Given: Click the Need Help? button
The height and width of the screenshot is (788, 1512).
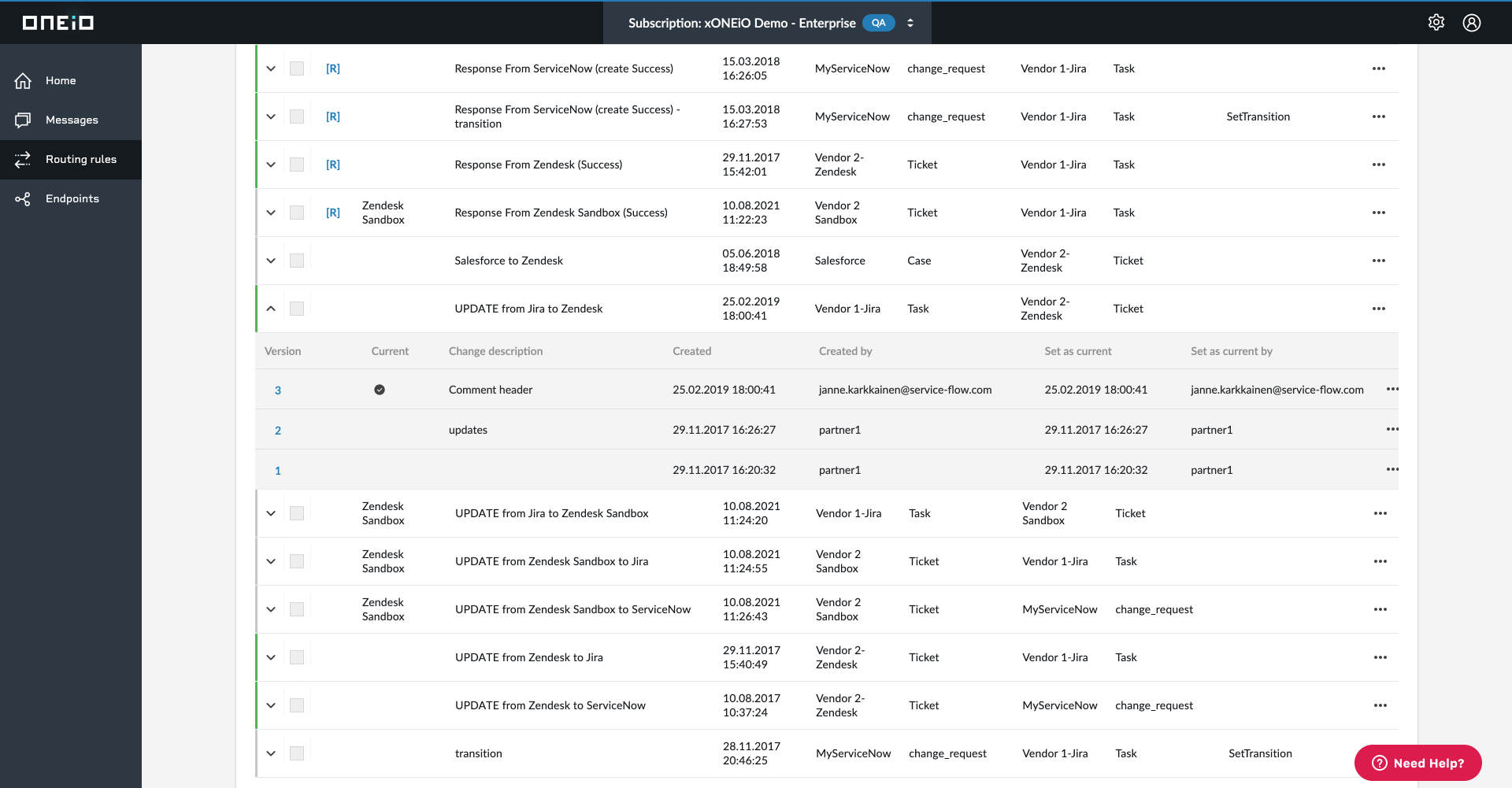Looking at the screenshot, I should point(1417,763).
